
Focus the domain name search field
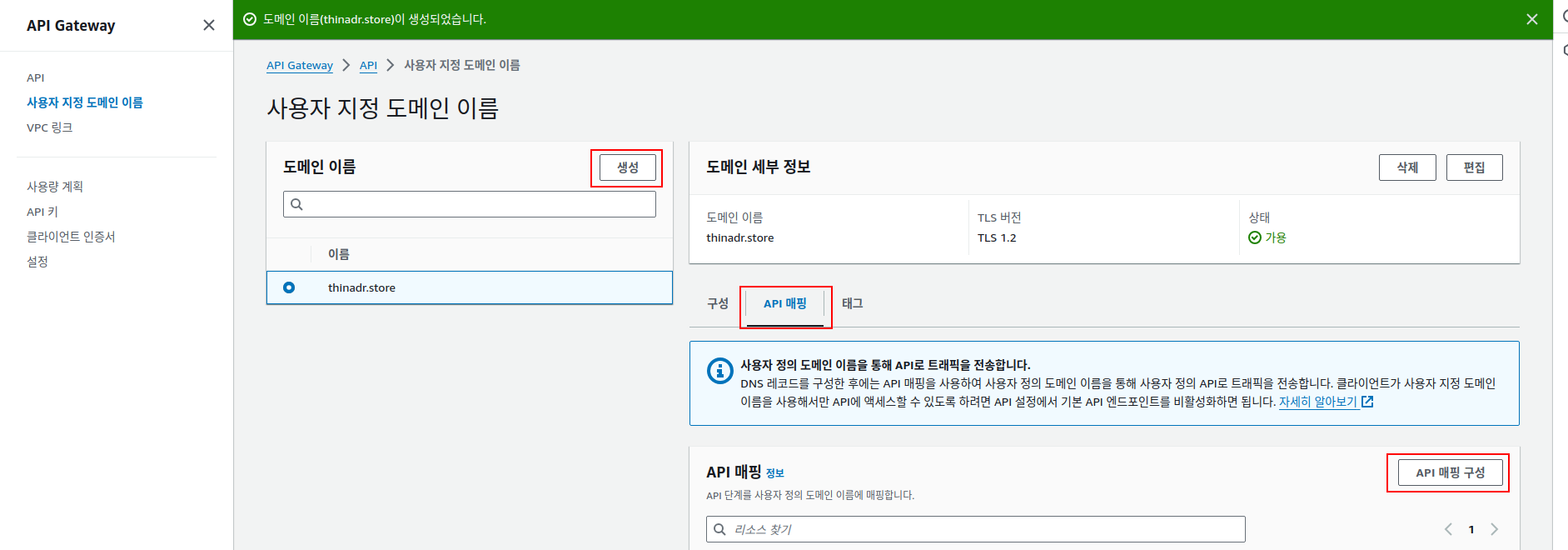click(x=470, y=204)
